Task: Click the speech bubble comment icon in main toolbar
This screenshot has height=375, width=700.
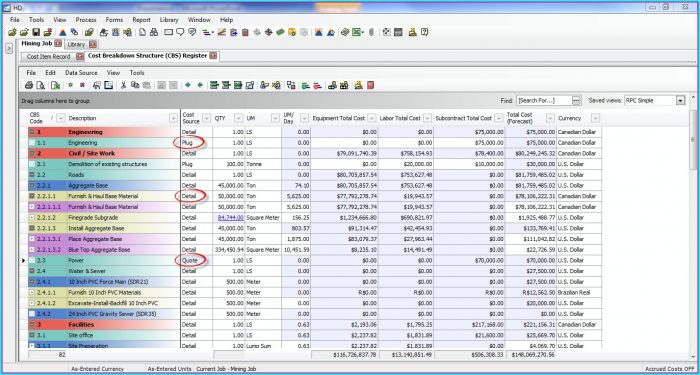Action: tap(180, 32)
